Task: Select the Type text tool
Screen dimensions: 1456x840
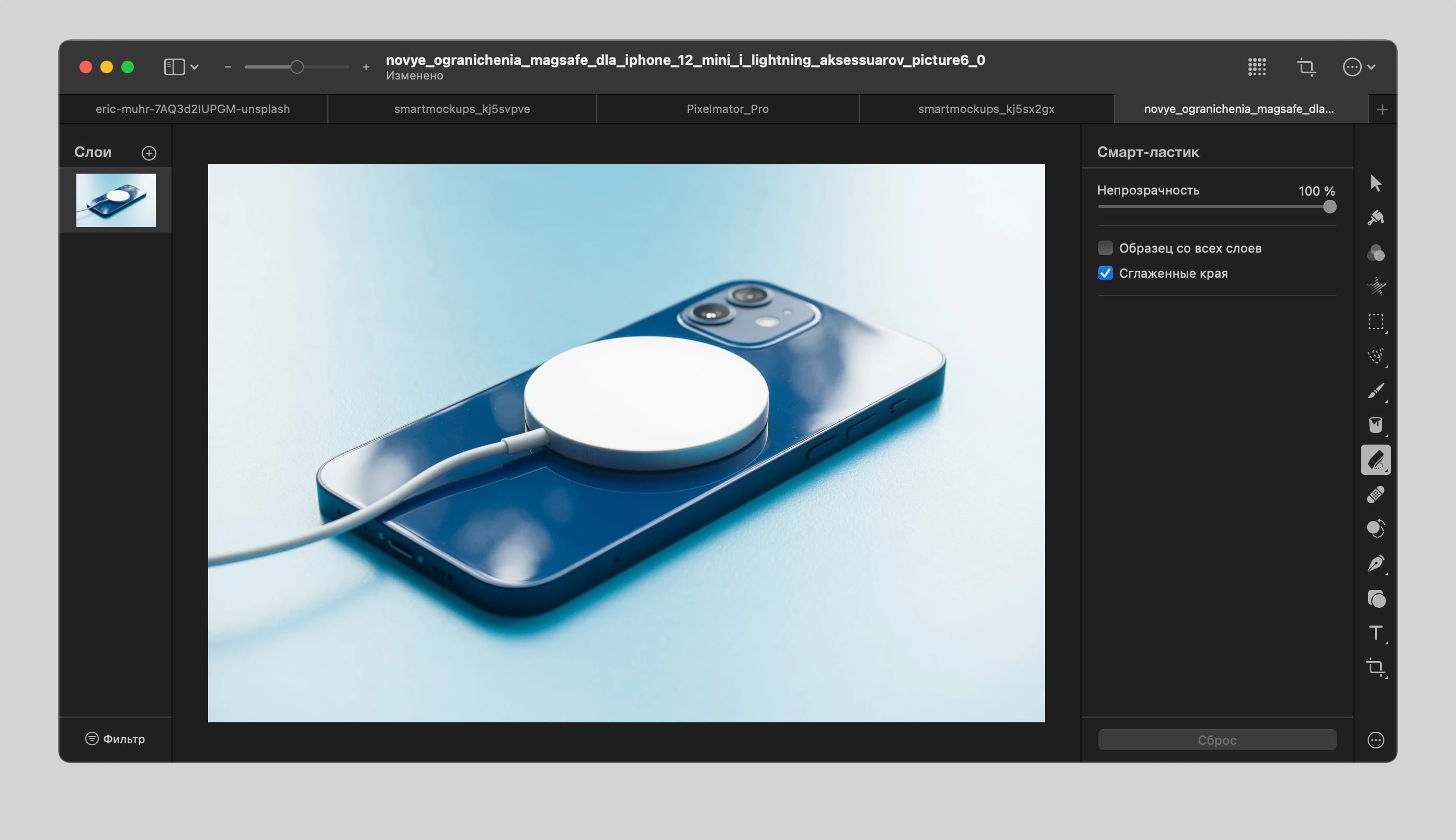Action: pos(1376,633)
